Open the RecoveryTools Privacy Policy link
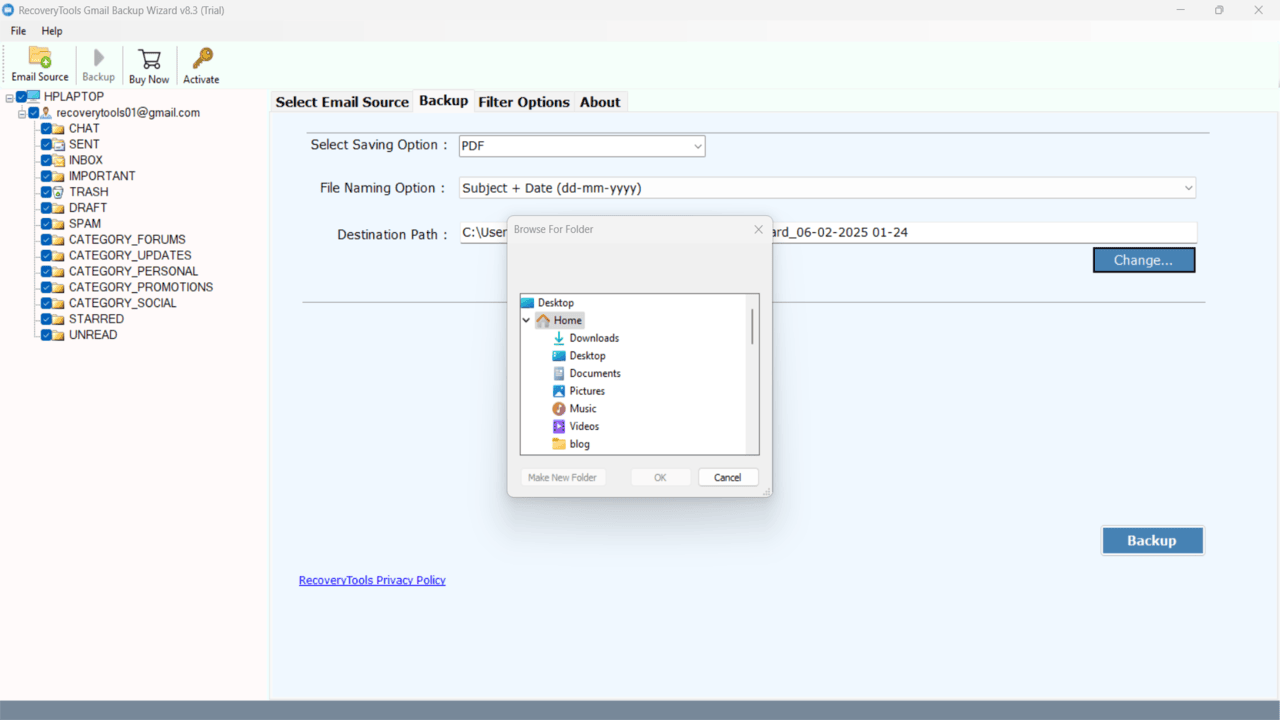Viewport: 1280px width, 720px height. point(372,580)
